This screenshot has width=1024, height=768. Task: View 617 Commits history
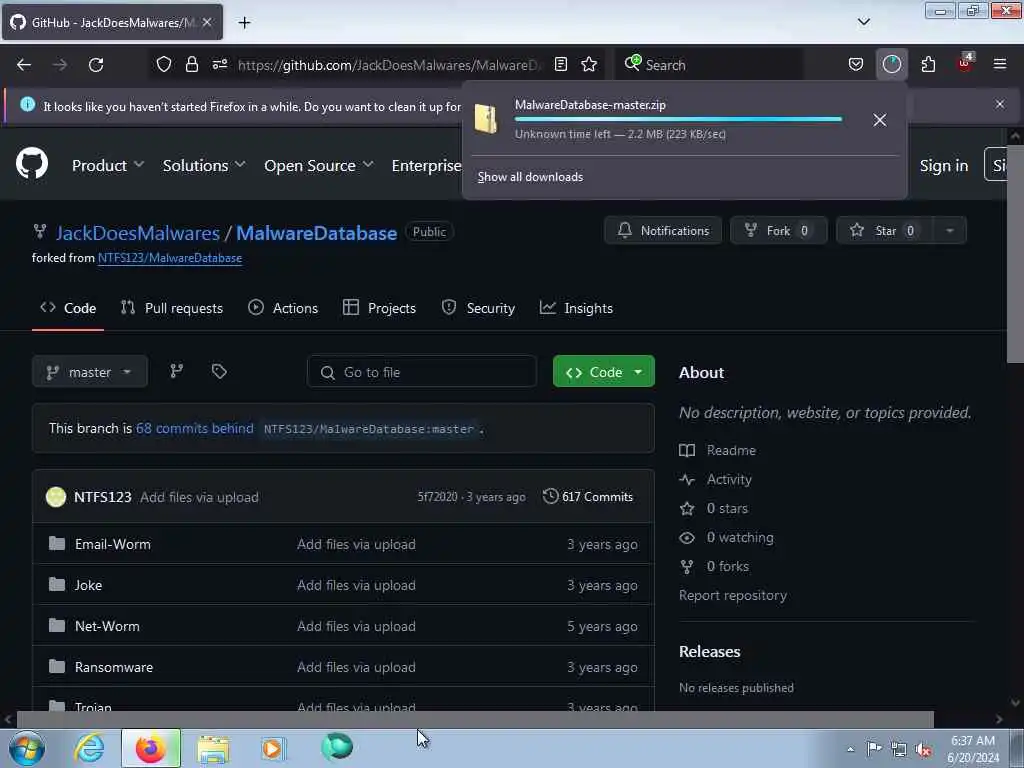point(588,497)
